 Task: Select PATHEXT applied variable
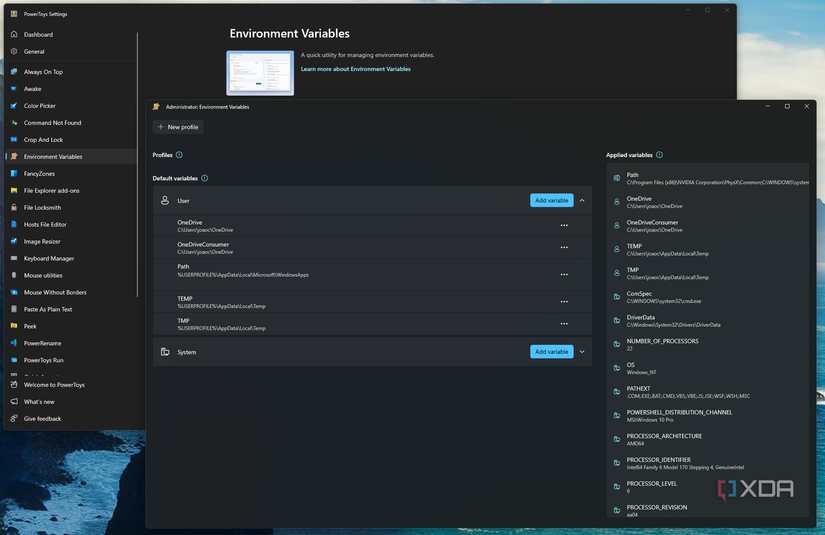(x=708, y=392)
